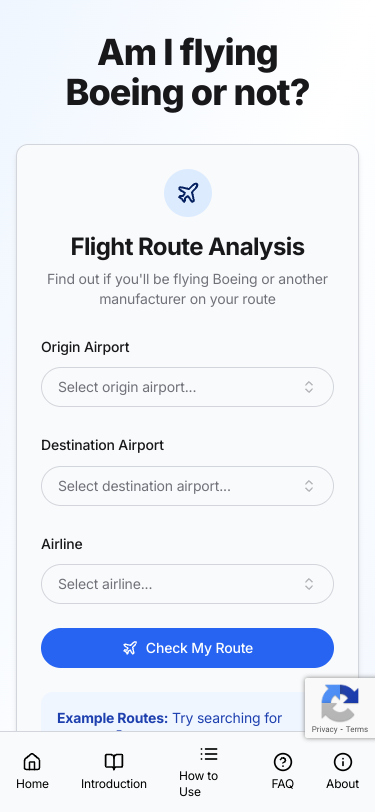Click the Check My Route button
This screenshot has width=375, height=812.
point(188,648)
